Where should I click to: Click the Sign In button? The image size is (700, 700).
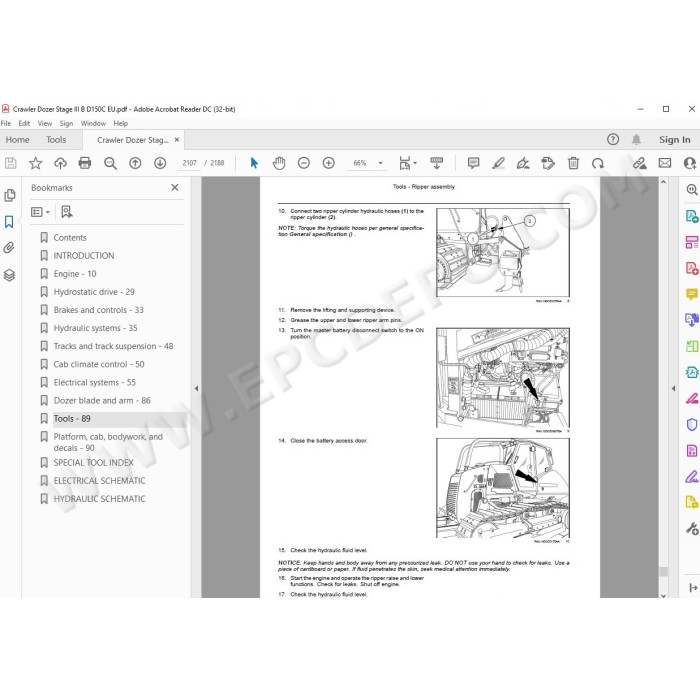click(x=675, y=140)
